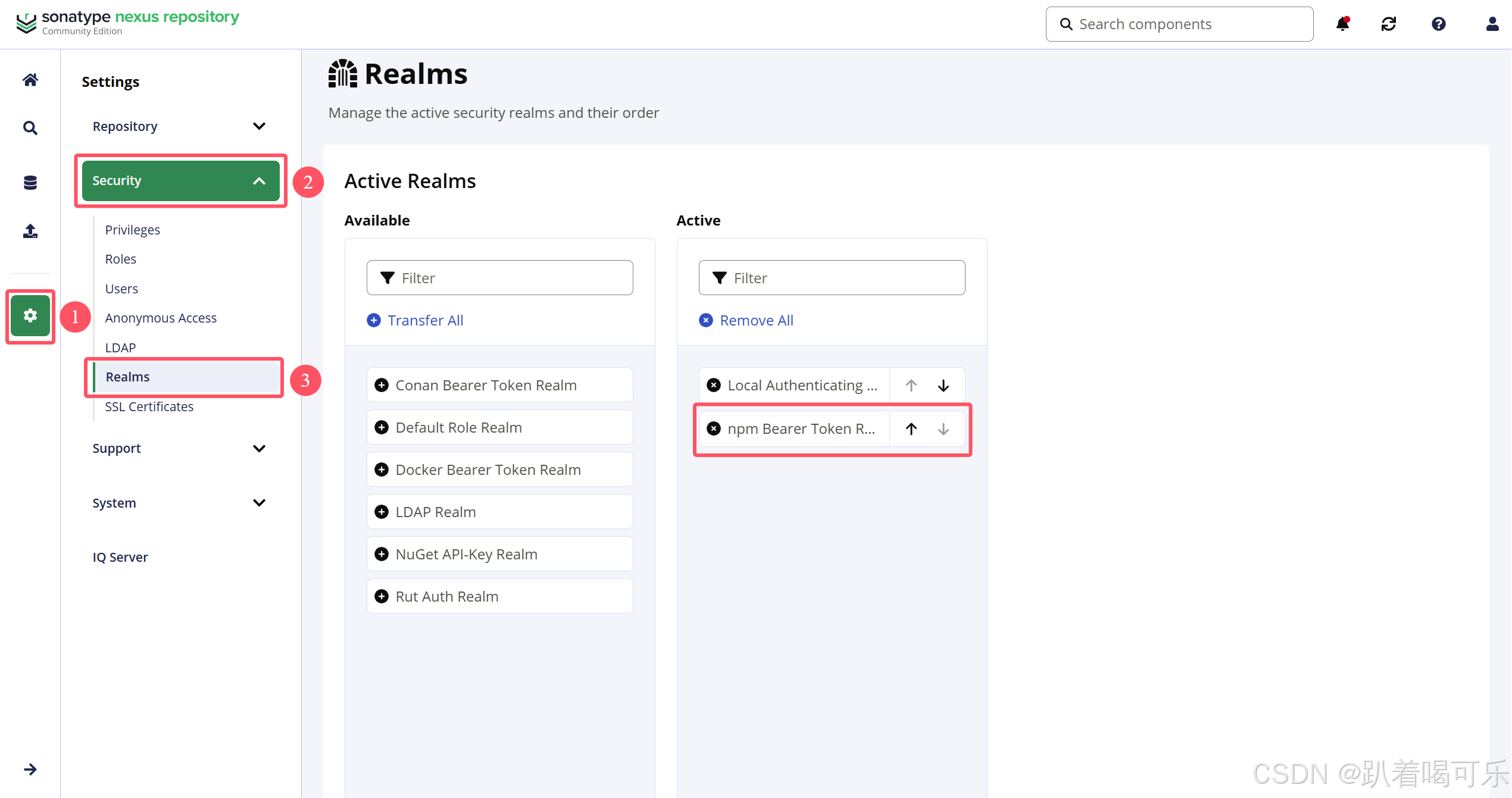
Task: Expand the Support settings section
Action: pyautogui.click(x=180, y=449)
